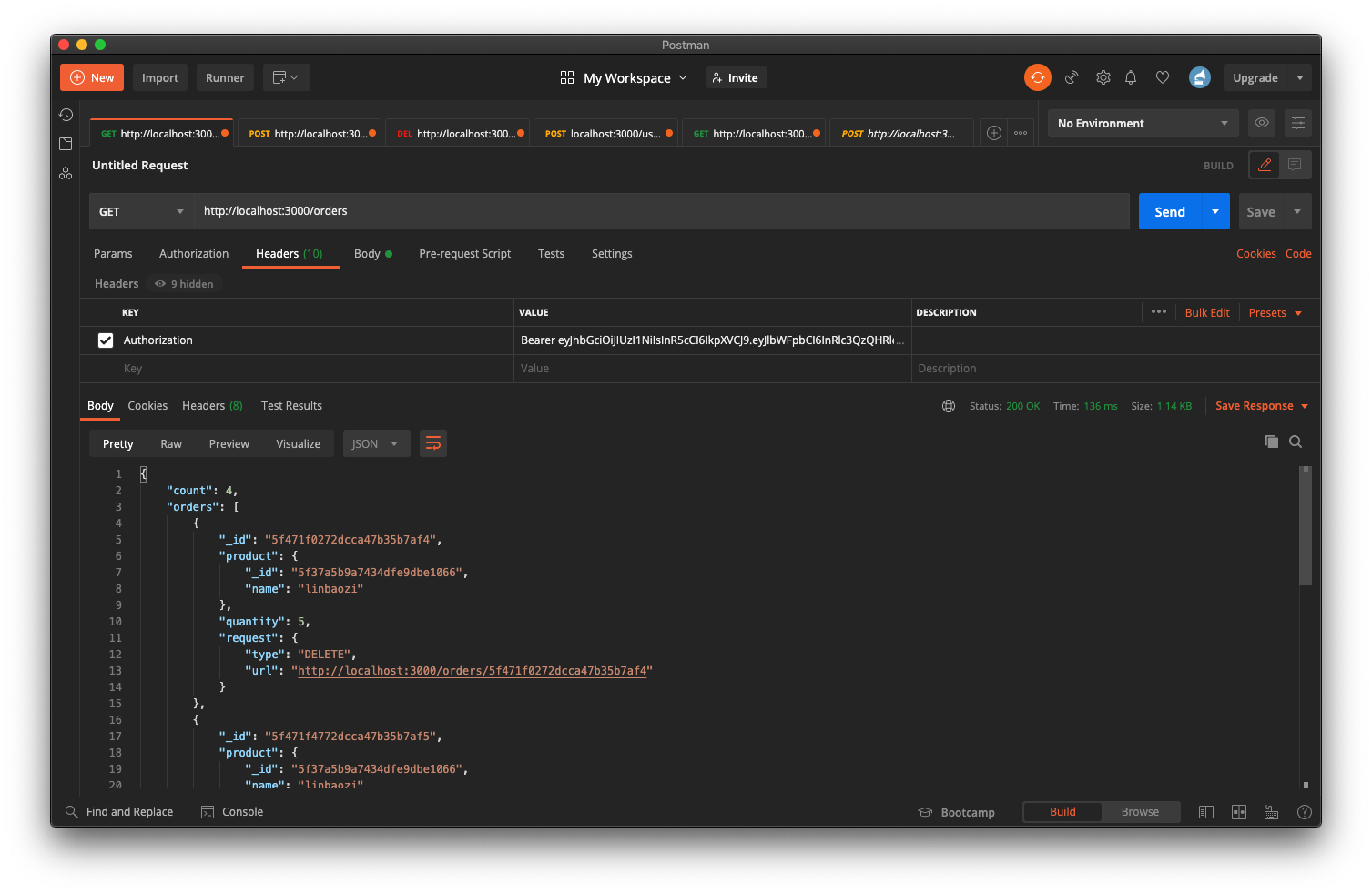Click the heart icon in header
The image size is (1372, 894).
1163,77
